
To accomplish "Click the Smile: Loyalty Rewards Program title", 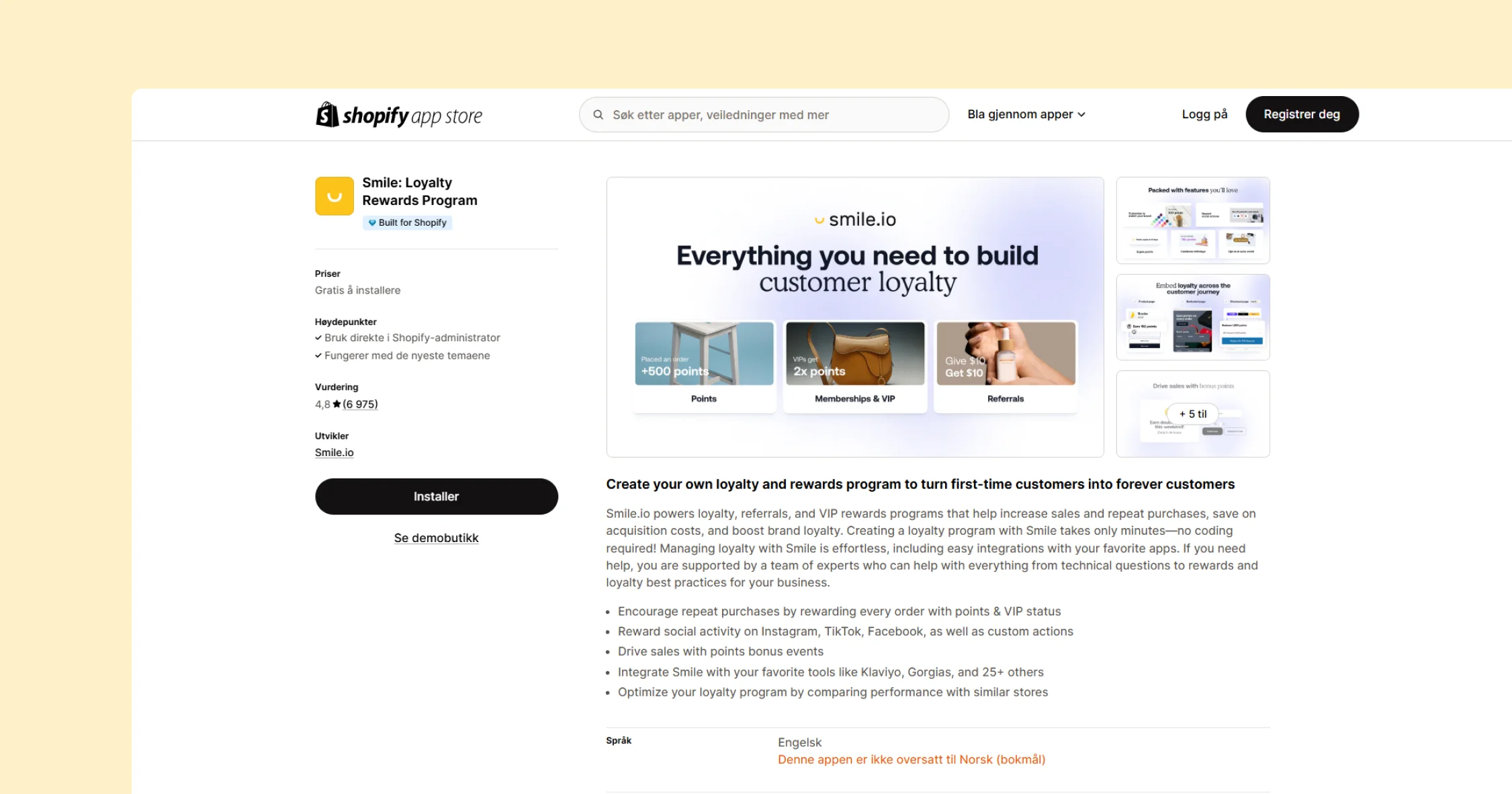I will 420,191.
